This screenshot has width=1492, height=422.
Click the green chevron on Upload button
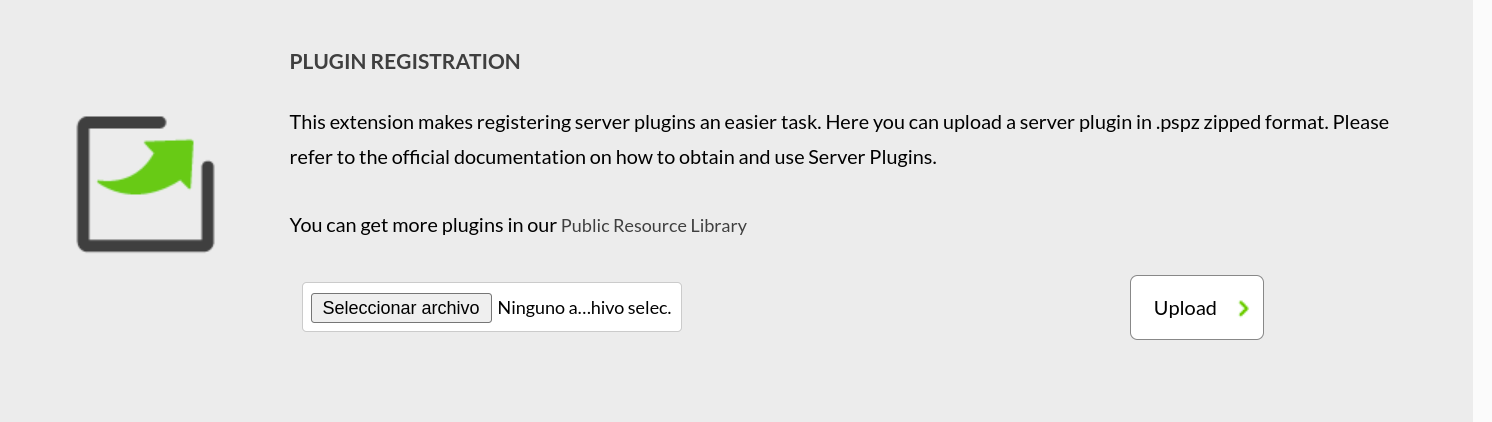click(x=1243, y=308)
